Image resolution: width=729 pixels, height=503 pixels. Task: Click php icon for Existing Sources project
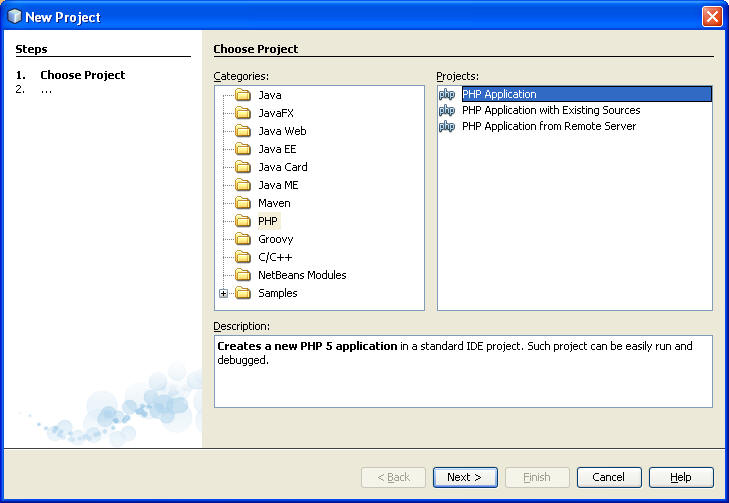(447, 111)
